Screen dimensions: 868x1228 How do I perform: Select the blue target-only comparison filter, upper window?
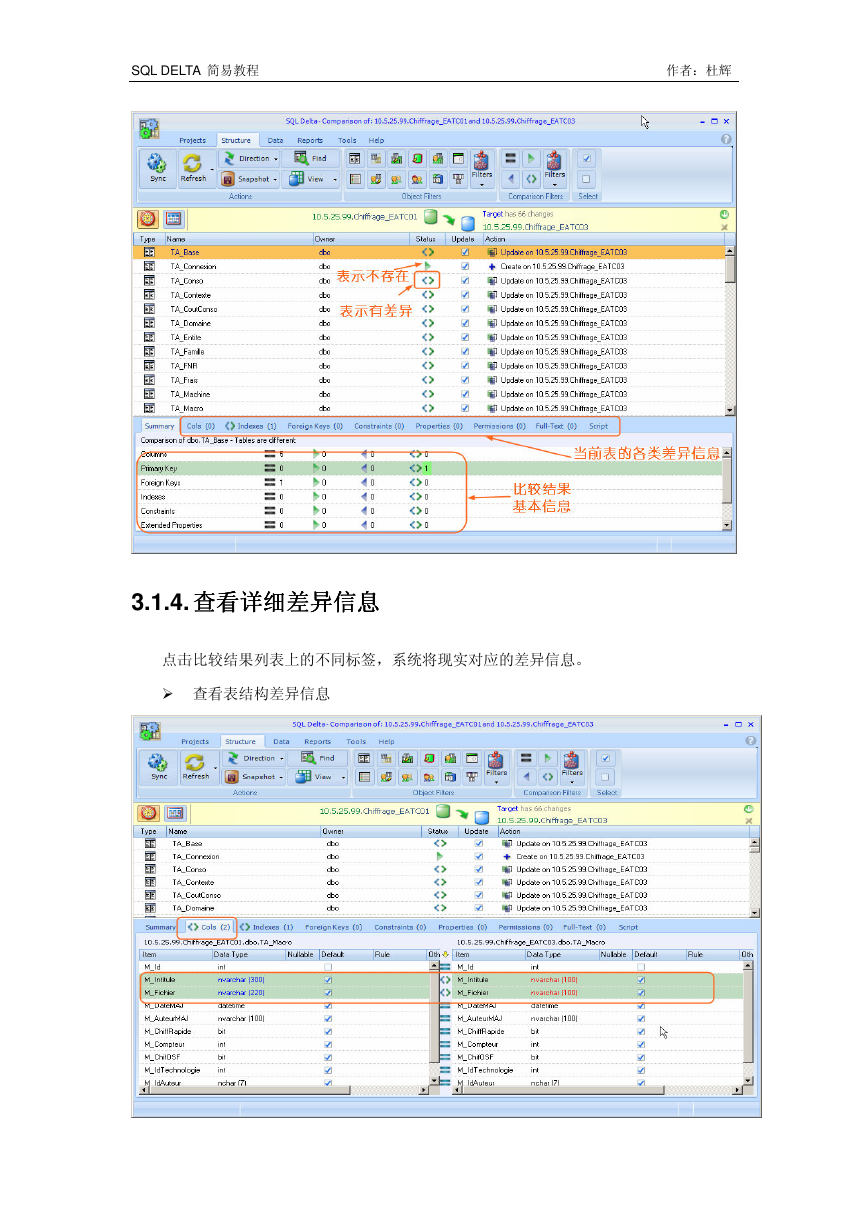(510, 179)
